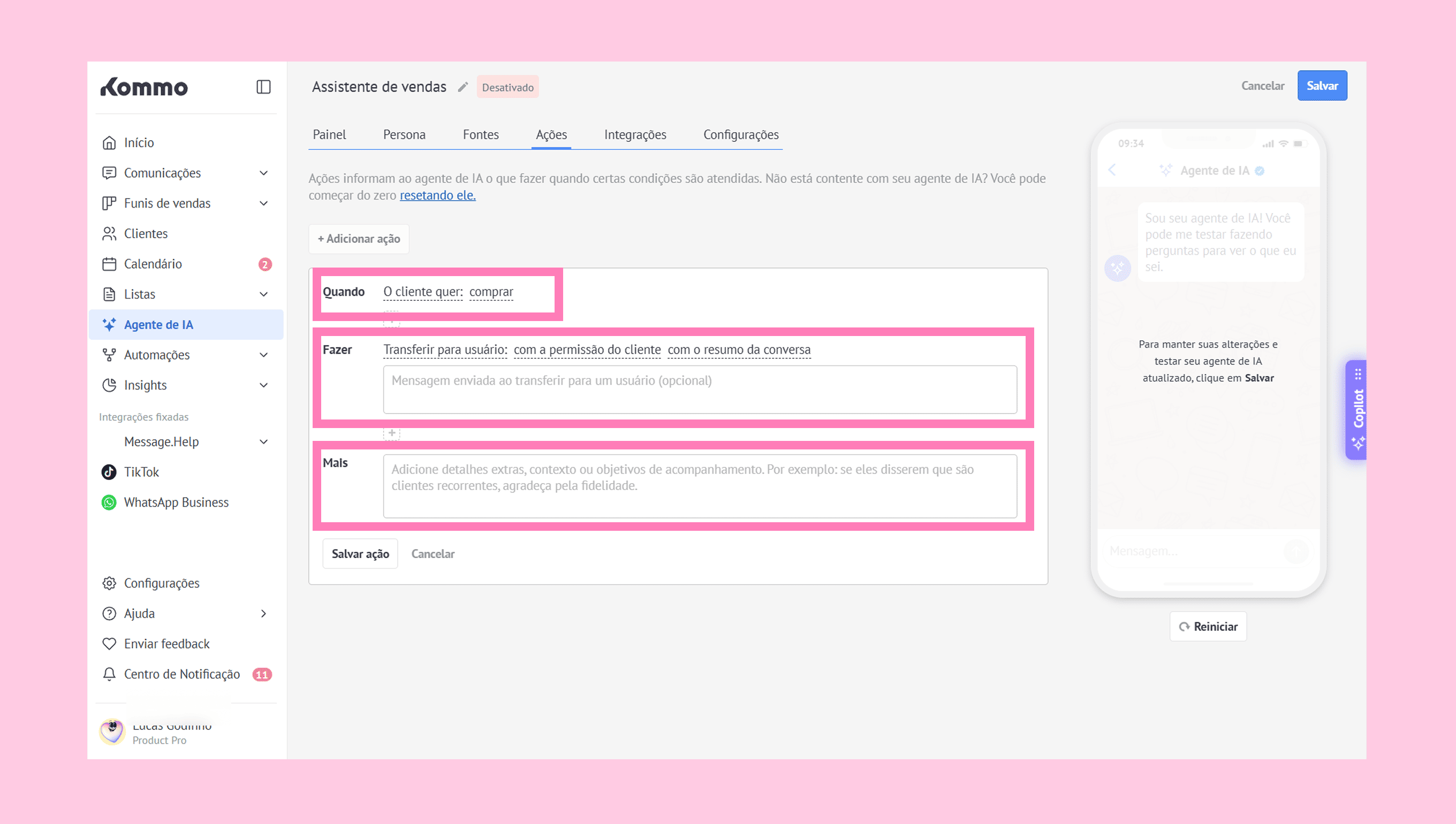The image size is (1456, 824).
Task: Click the transfer message text field
Action: pyautogui.click(x=700, y=390)
